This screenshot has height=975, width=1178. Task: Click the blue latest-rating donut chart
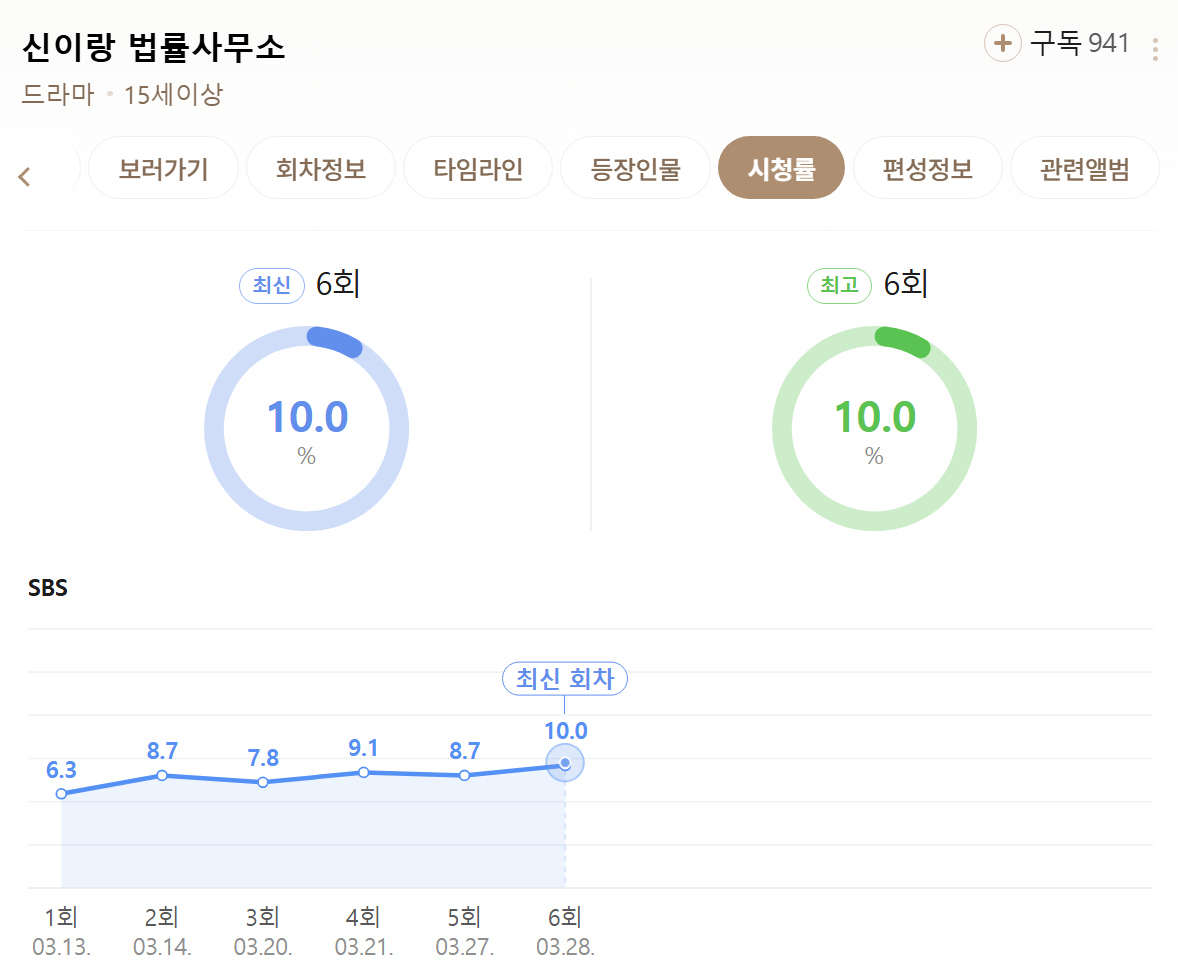(x=306, y=429)
